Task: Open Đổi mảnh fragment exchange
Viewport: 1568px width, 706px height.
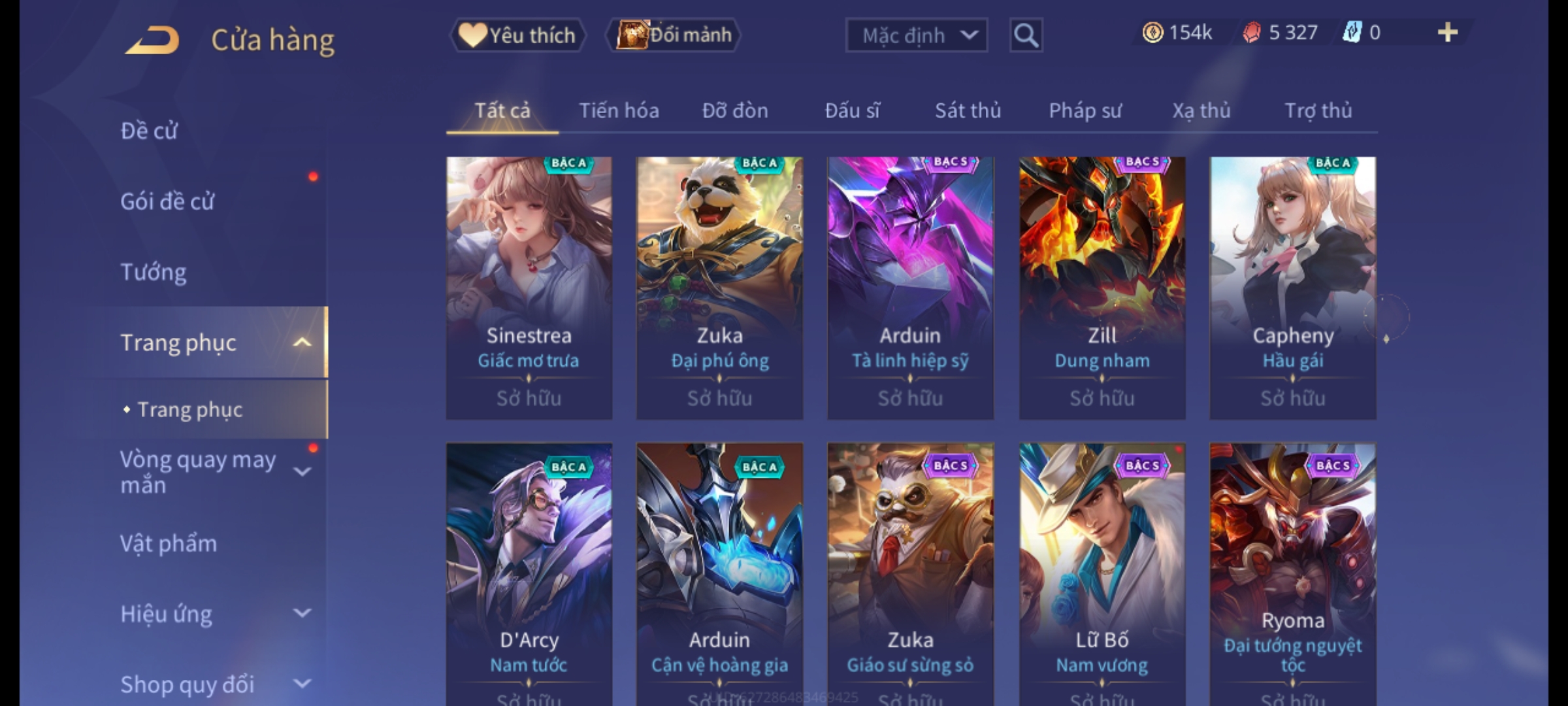Action: tap(674, 35)
